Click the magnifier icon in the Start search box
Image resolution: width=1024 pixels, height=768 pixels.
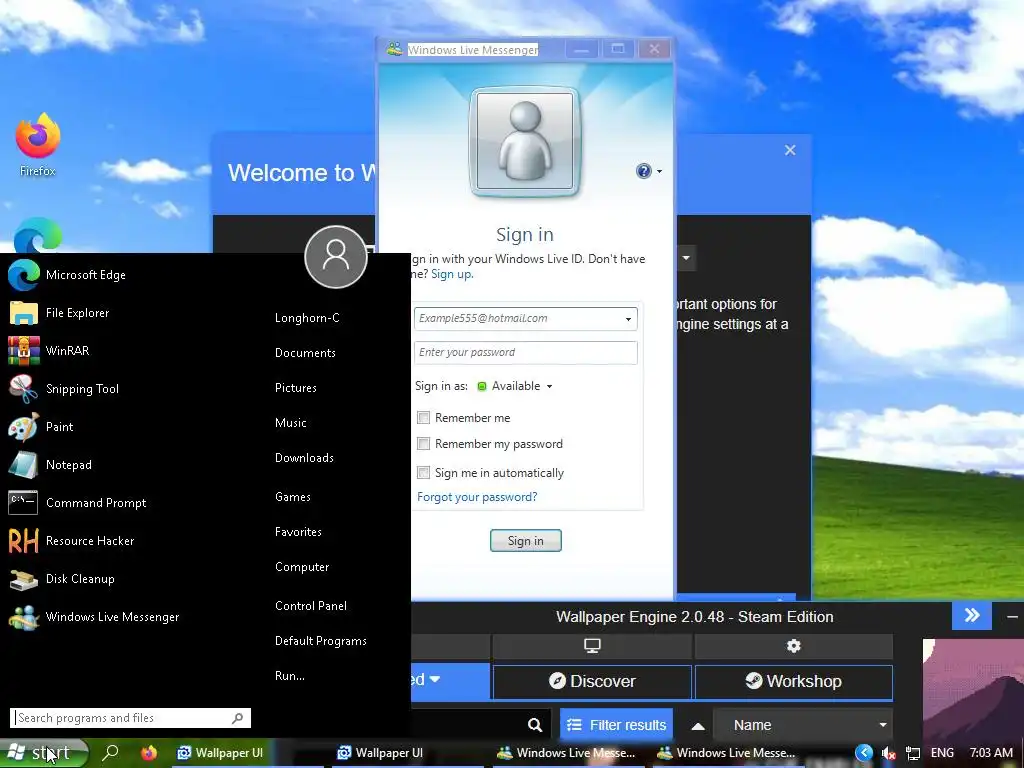[x=238, y=718]
